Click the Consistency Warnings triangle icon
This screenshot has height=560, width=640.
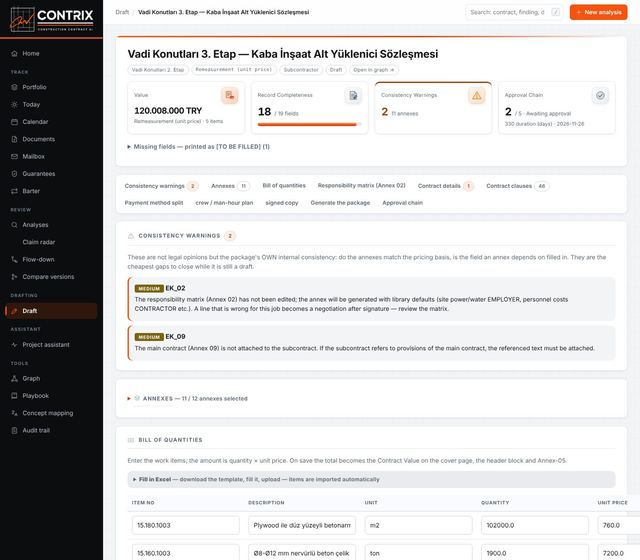click(476, 96)
